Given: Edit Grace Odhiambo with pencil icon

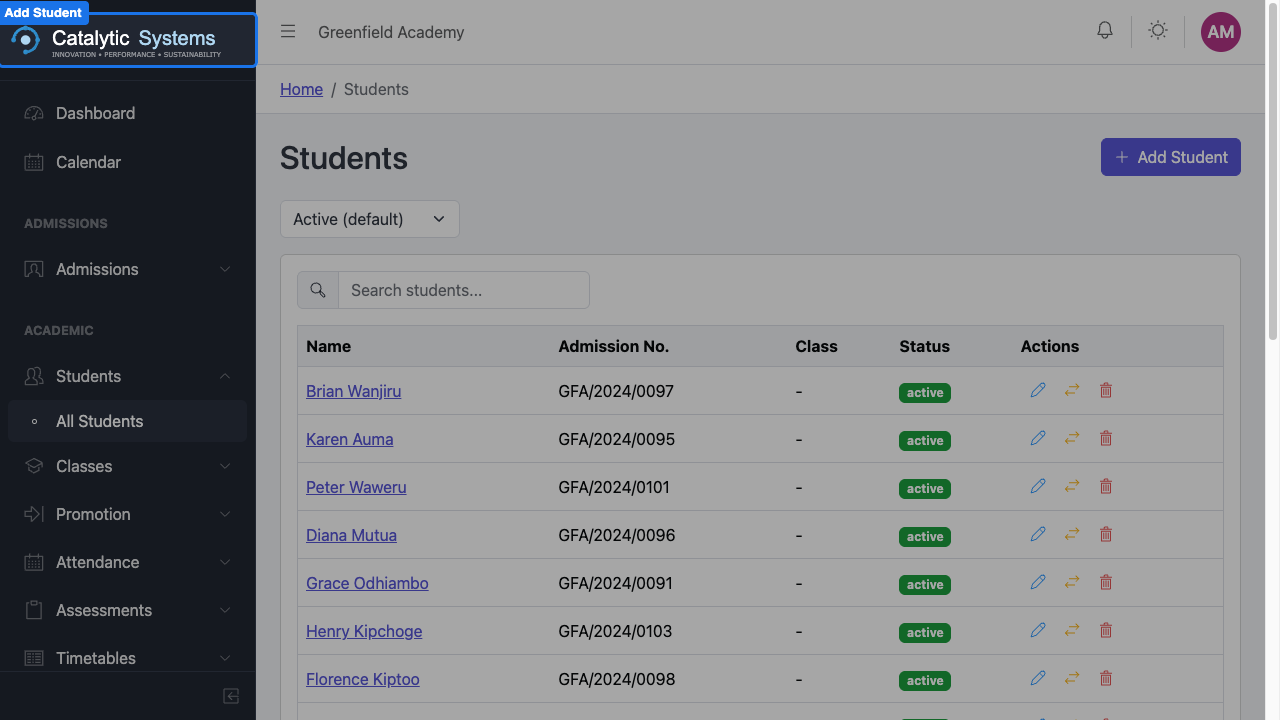Looking at the screenshot, I should (1038, 582).
